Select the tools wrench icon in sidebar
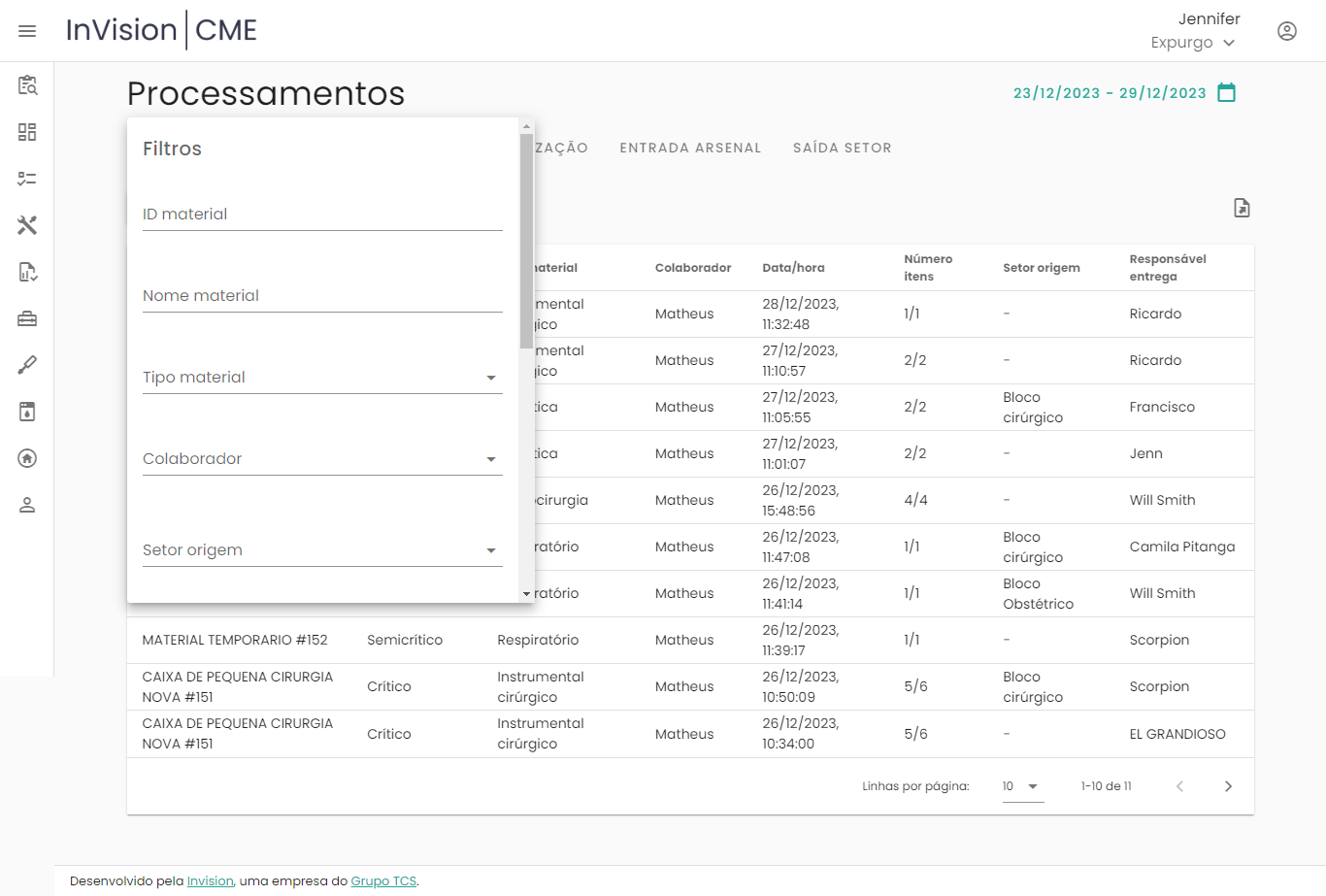 [27, 225]
